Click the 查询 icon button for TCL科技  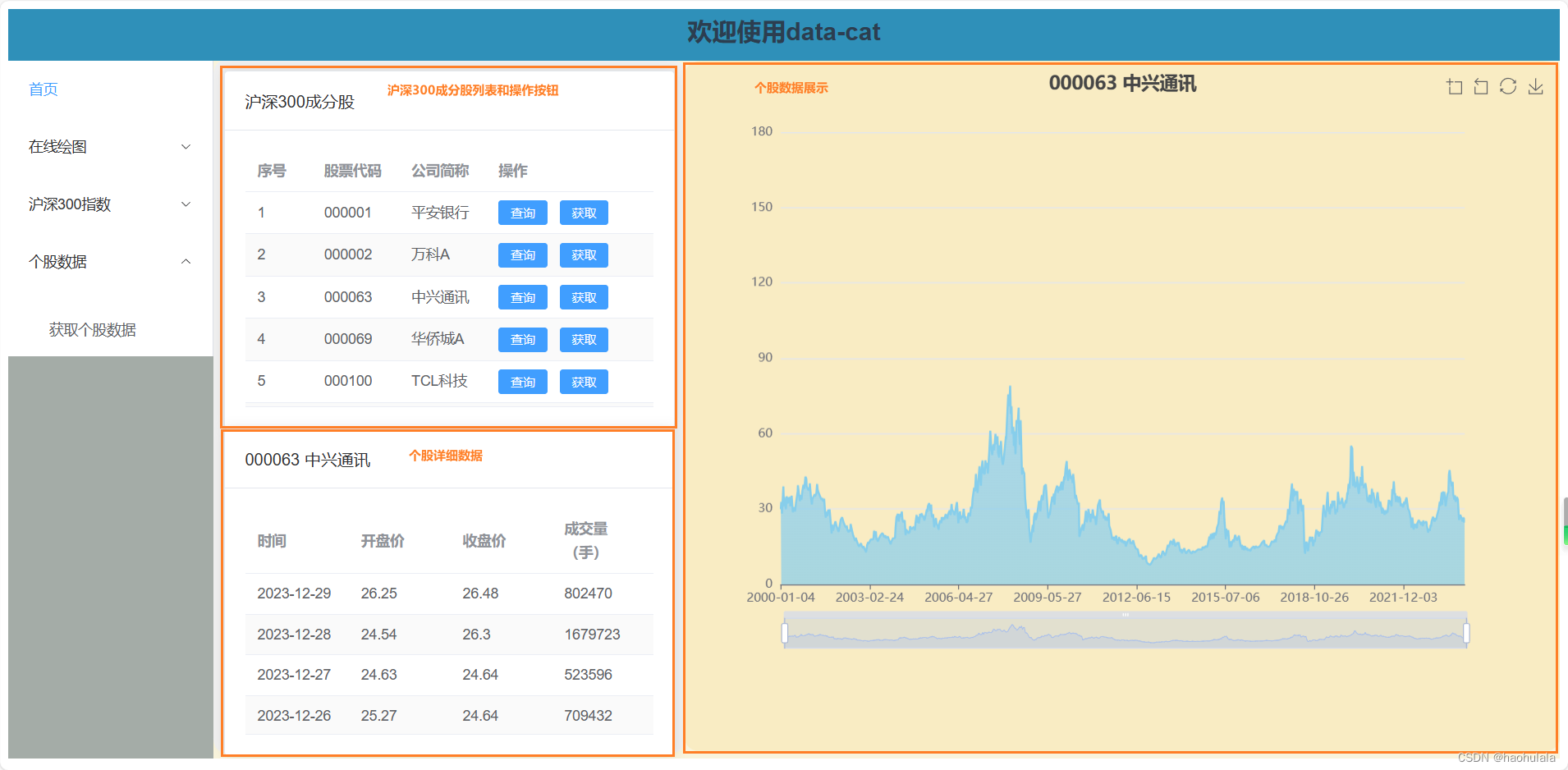pos(522,382)
